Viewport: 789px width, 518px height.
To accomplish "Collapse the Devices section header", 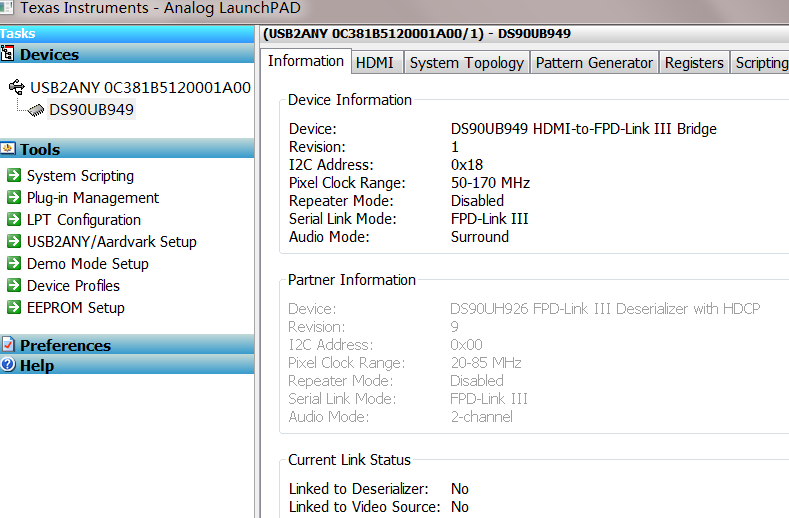I will point(127,53).
